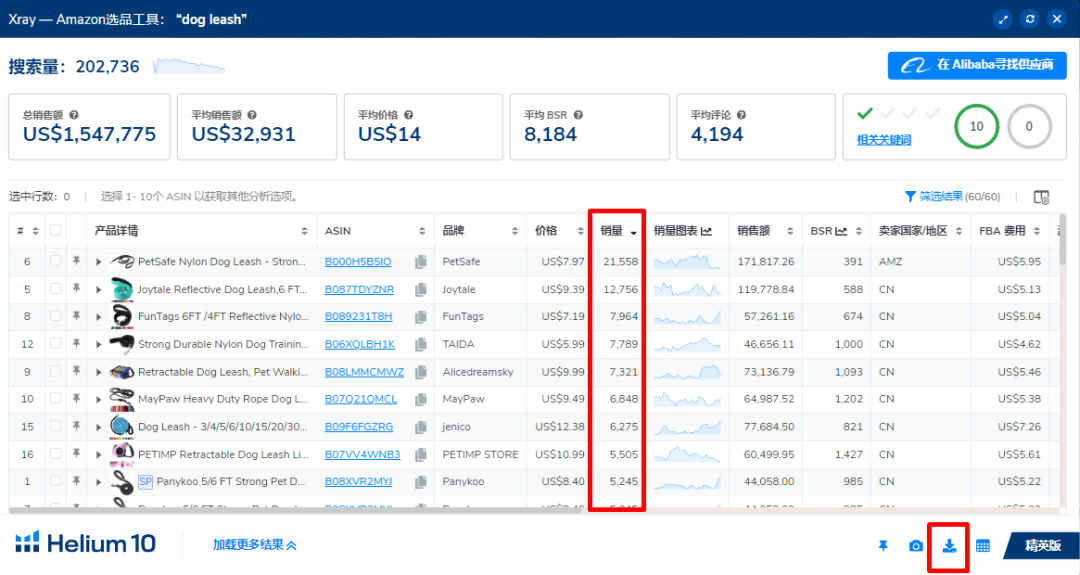Click the table vertical scrollbar
1080x575 pixels.
pos(1062,240)
